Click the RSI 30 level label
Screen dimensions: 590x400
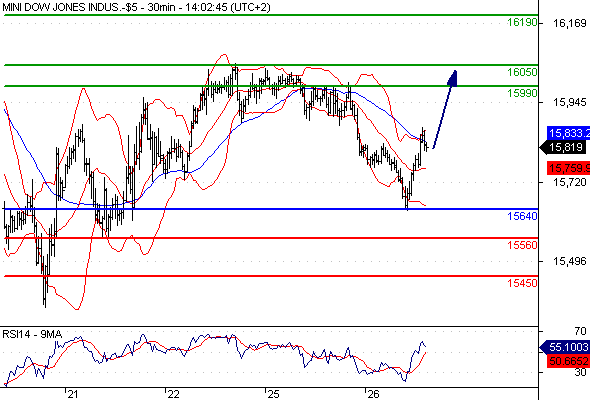click(x=580, y=372)
